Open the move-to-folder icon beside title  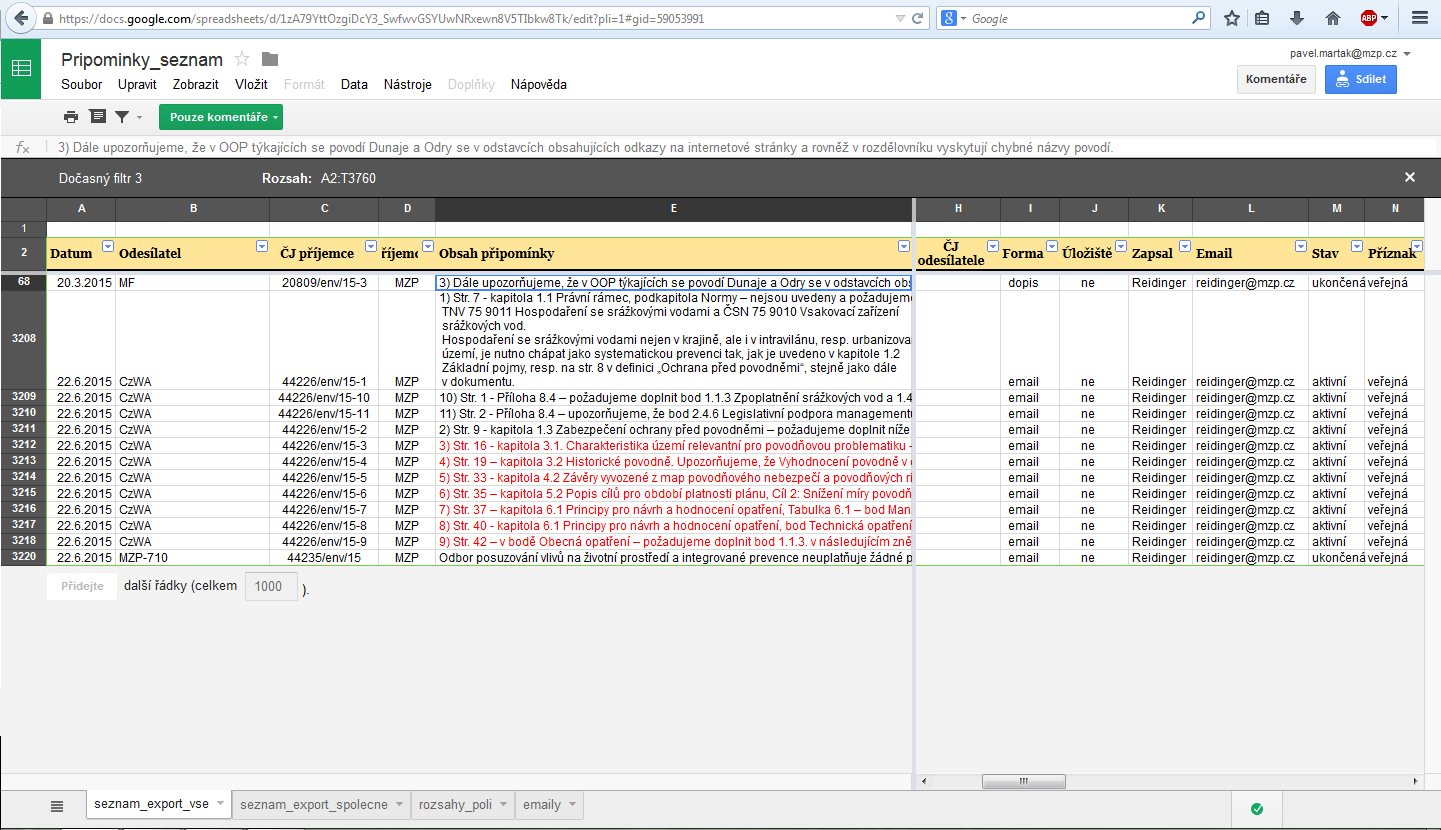(x=270, y=59)
